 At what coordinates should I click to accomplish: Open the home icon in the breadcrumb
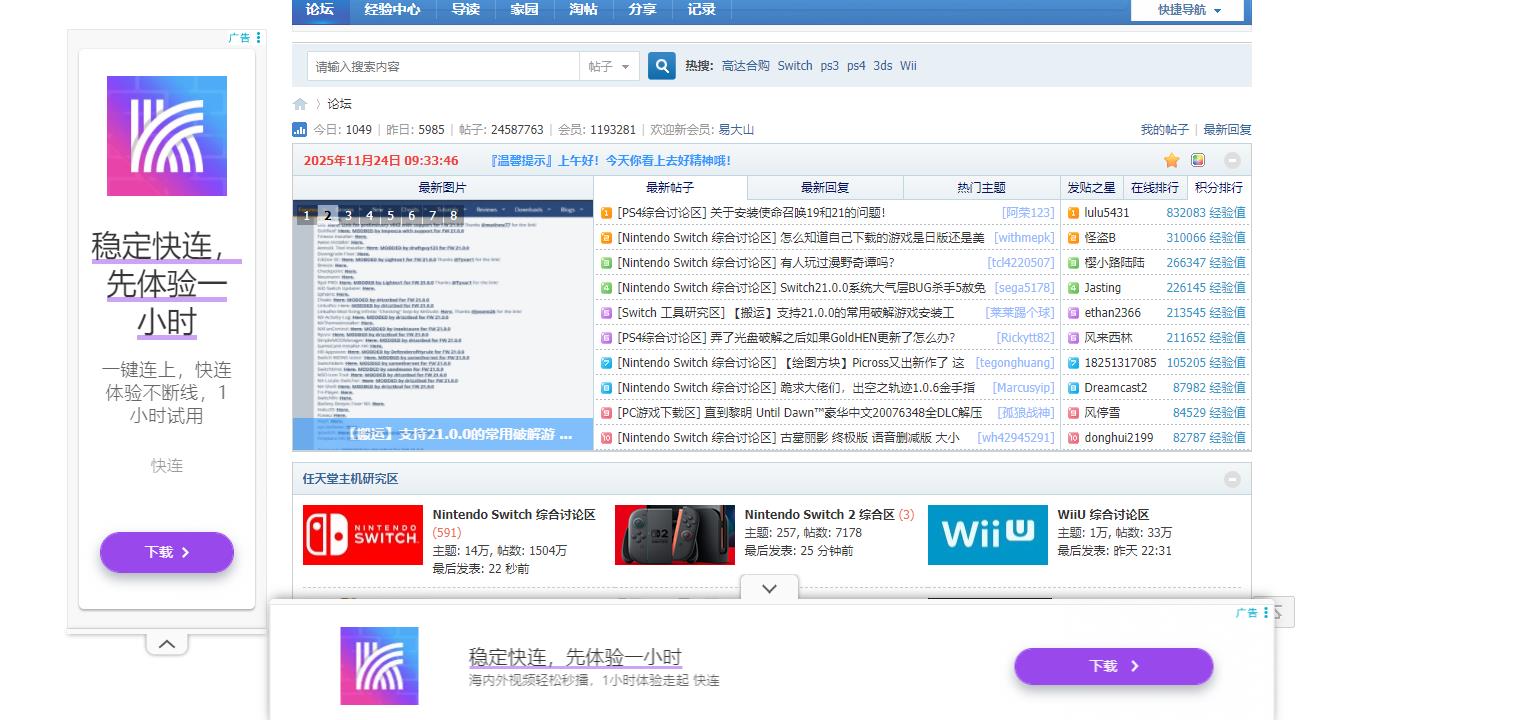tap(300, 104)
